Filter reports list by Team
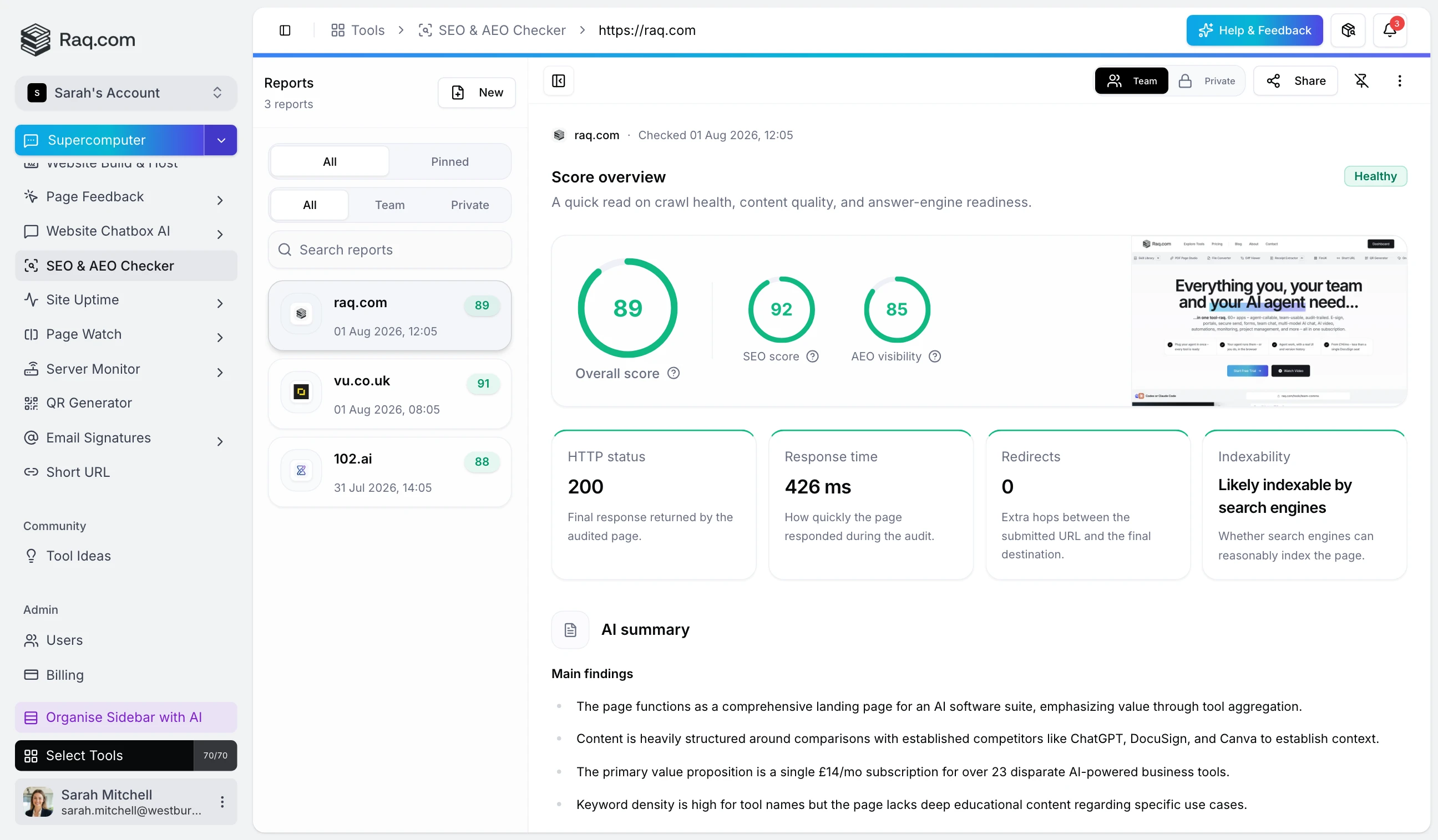The image size is (1438, 840). click(x=390, y=205)
